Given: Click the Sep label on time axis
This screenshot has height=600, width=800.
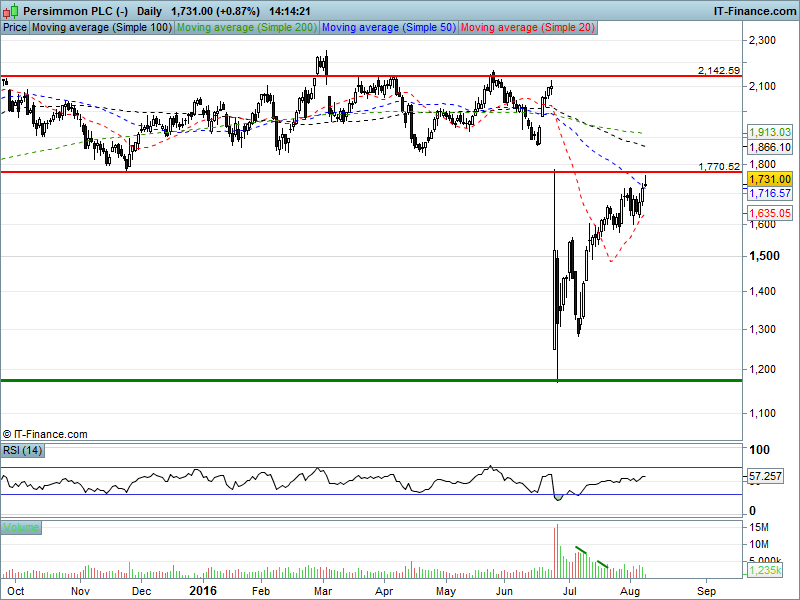Looking at the screenshot, I should [706, 591].
